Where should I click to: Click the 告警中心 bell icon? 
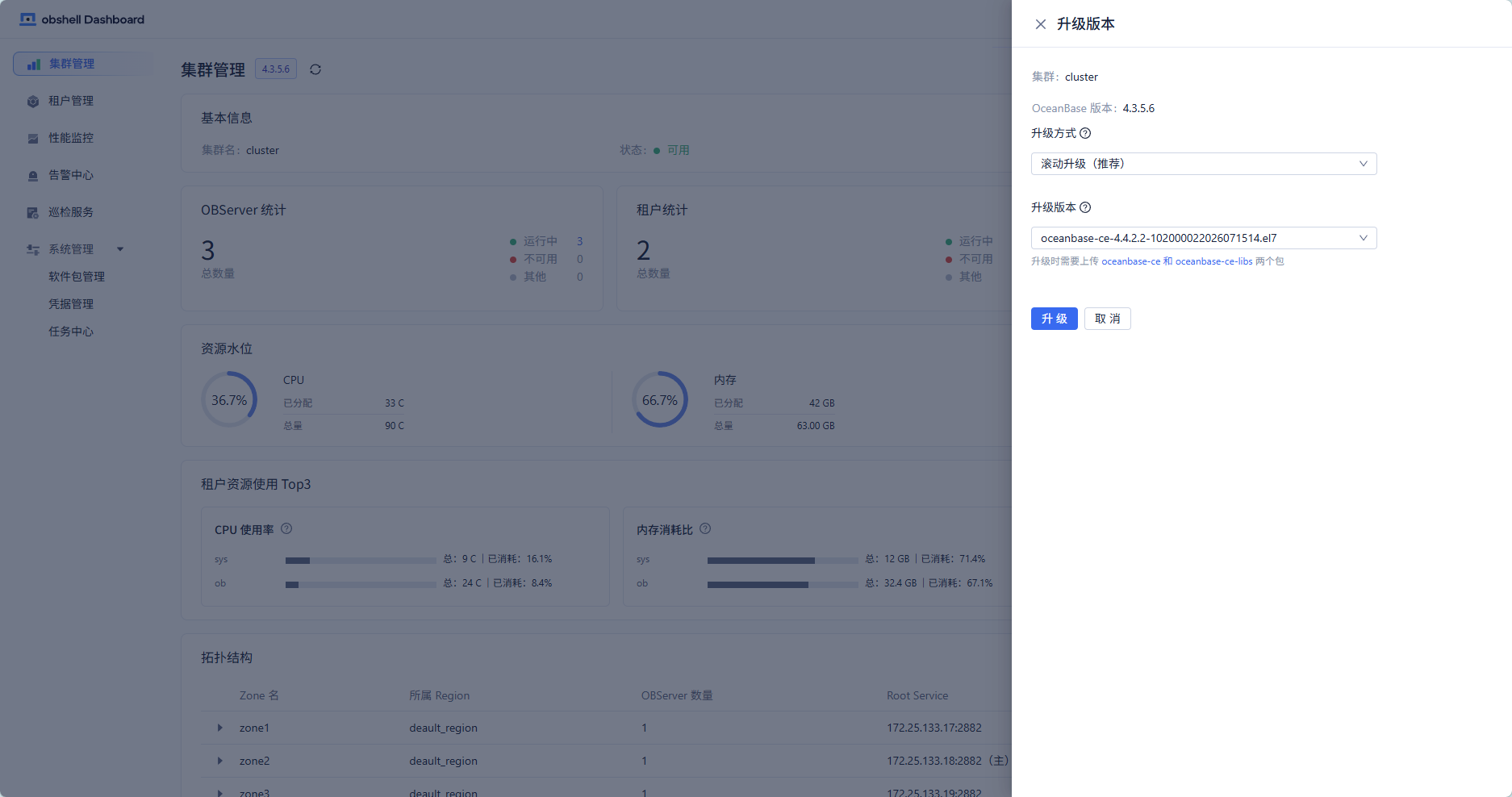pos(33,175)
